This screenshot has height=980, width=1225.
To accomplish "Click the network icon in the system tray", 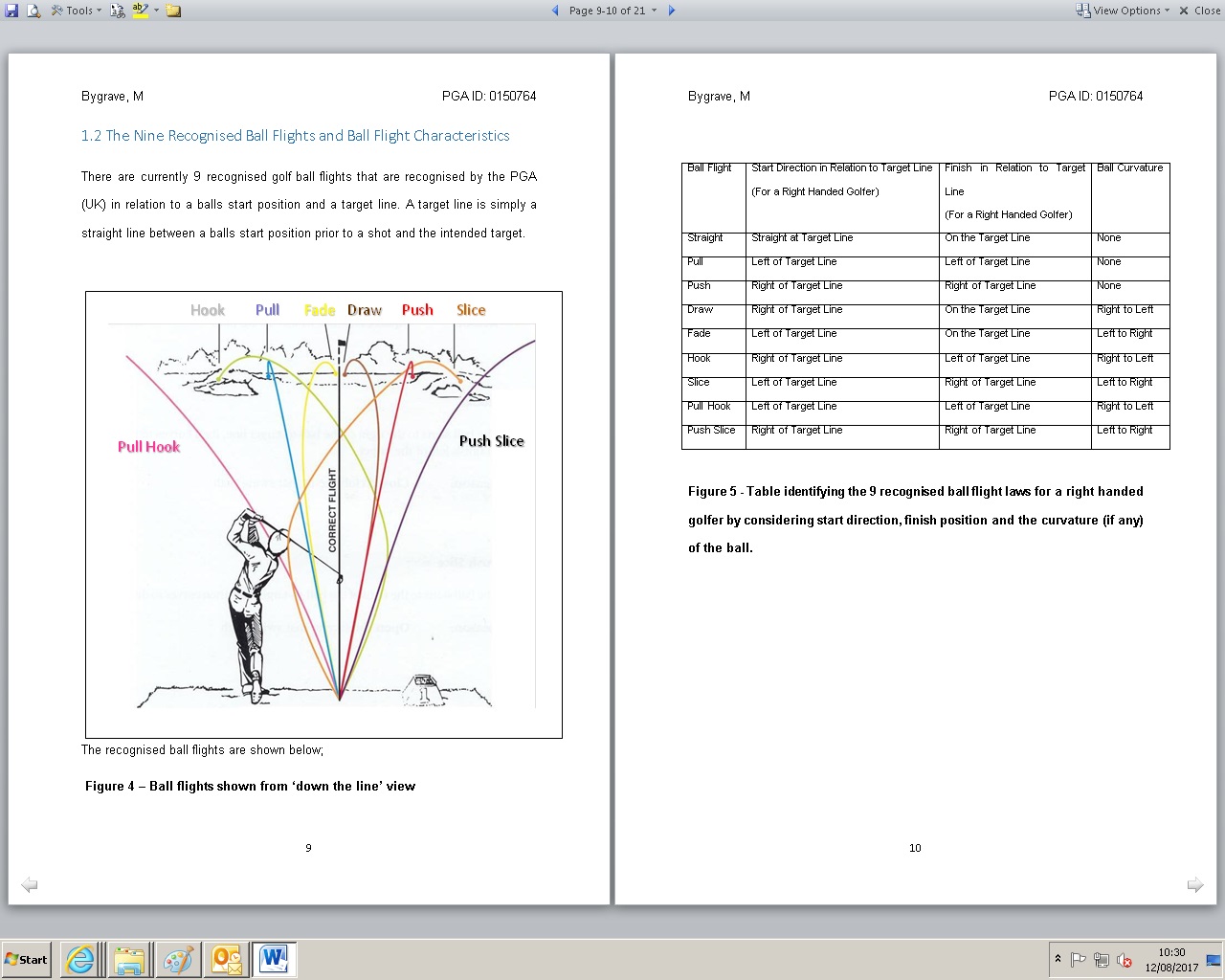I will click(1102, 959).
